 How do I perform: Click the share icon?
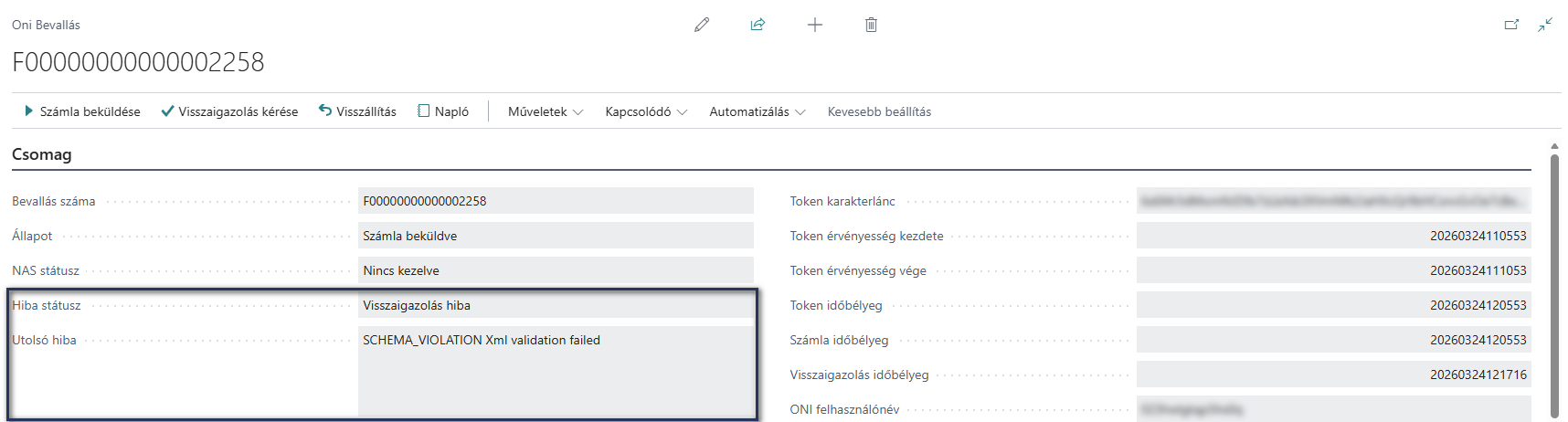click(758, 25)
